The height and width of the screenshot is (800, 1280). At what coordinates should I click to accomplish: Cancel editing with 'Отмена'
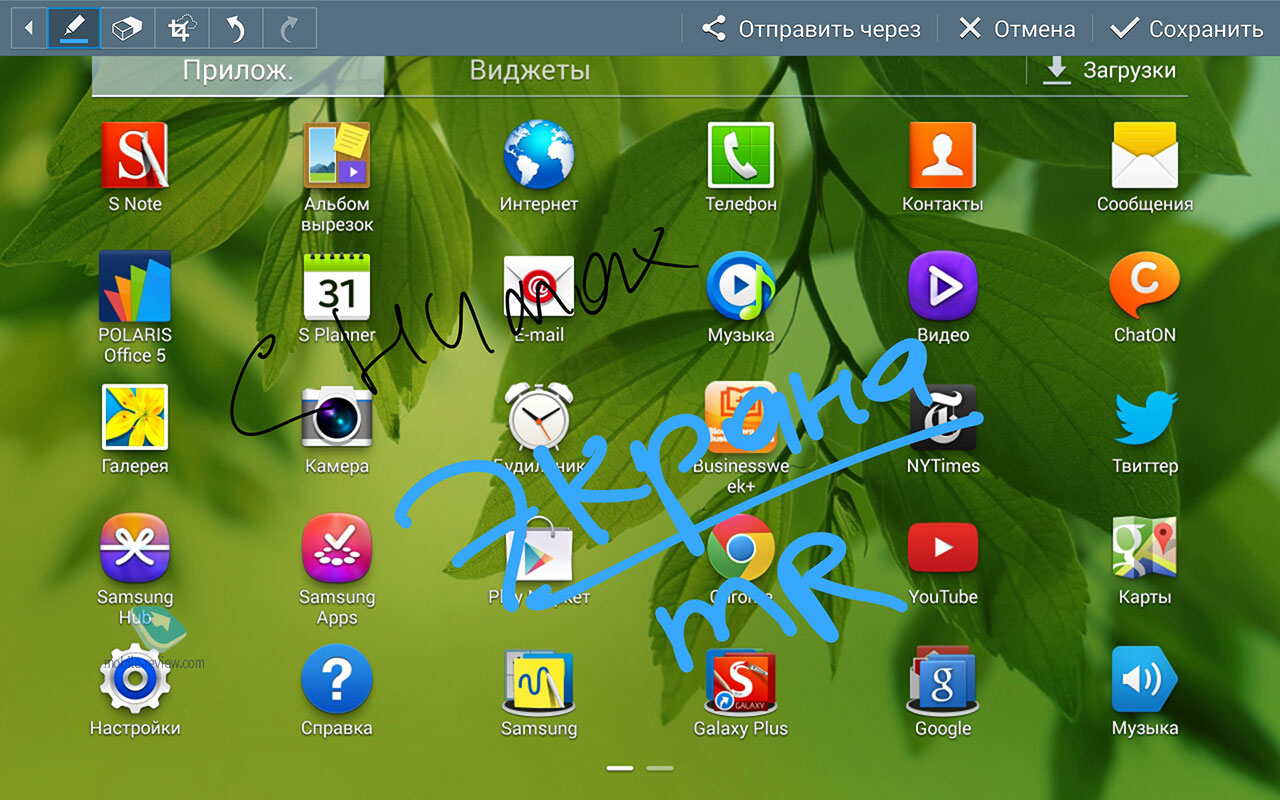coord(1016,29)
